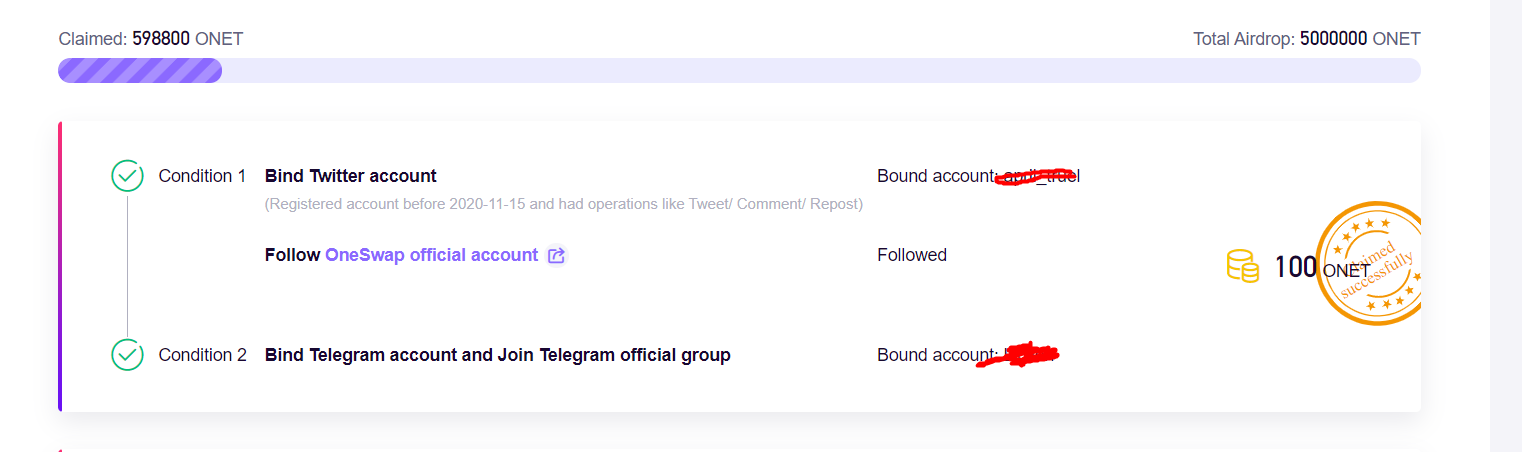Click the gold coins stack icon
This screenshot has width=1522, height=452.
1242,266
